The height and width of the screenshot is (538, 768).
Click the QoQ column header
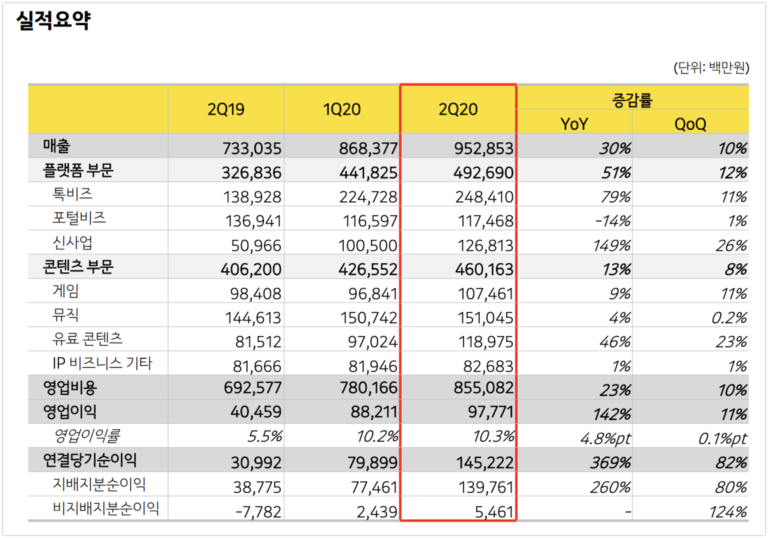690,123
